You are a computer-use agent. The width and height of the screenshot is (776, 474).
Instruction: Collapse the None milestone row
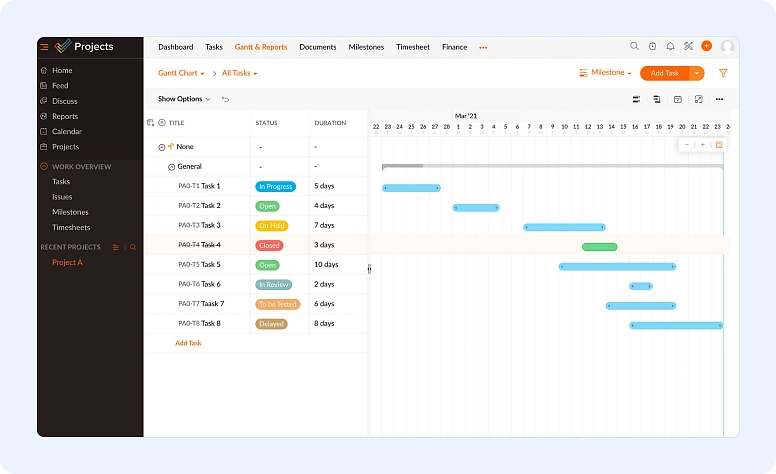pyautogui.click(x=162, y=147)
